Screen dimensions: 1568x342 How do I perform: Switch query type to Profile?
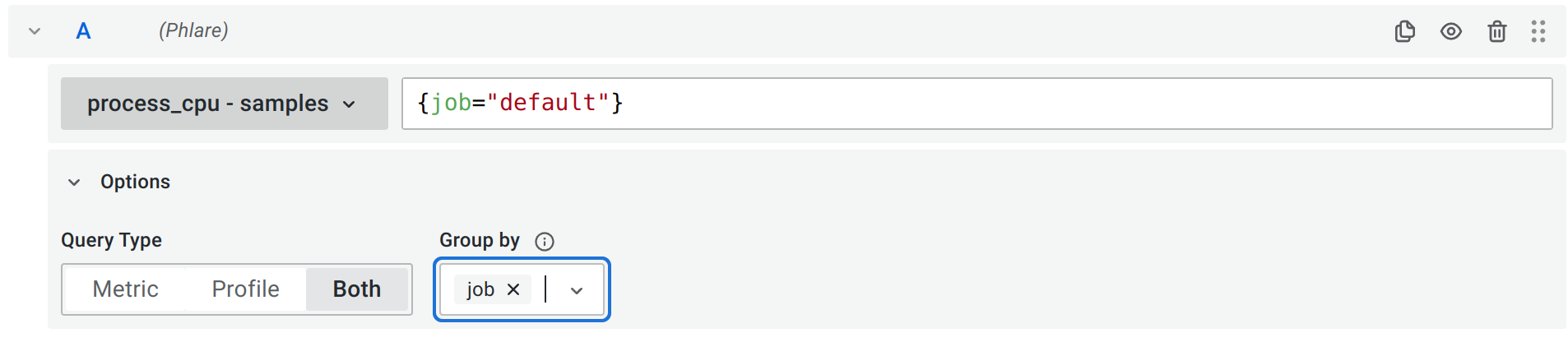[x=245, y=289]
